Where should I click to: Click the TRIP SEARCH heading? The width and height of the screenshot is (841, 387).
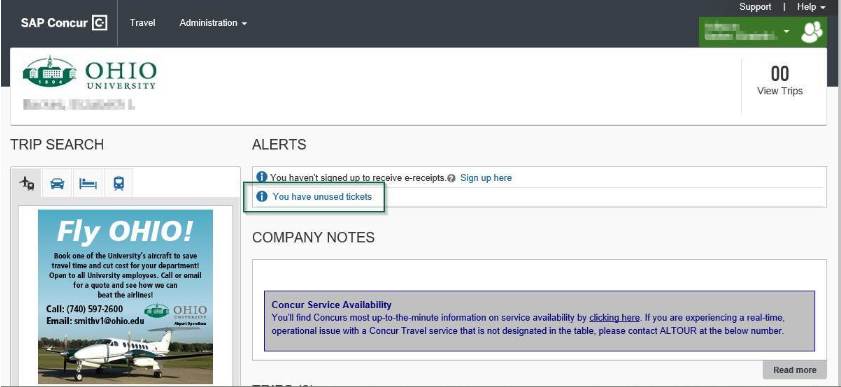[x=57, y=145]
